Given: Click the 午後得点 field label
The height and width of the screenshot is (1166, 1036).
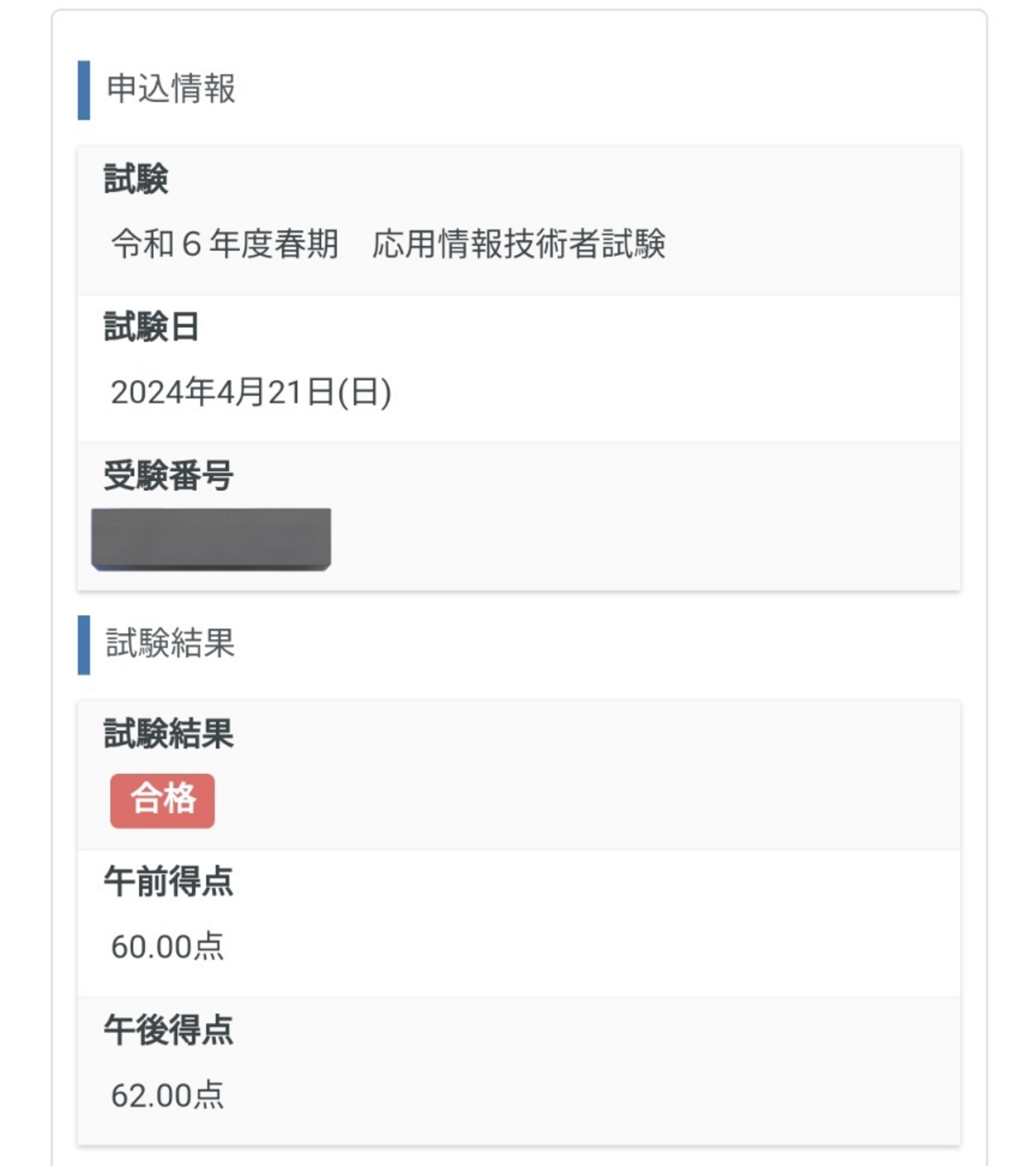Looking at the screenshot, I should [168, 1030].
